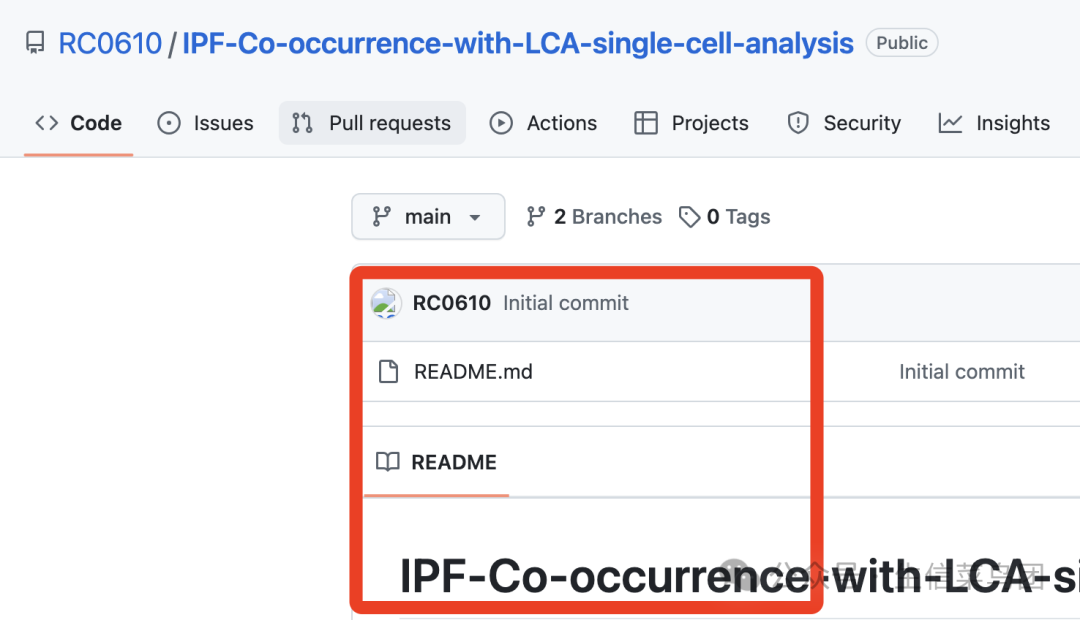Click the Projects table icon
The image size is (1080, 620).
(x=646, y=123)
